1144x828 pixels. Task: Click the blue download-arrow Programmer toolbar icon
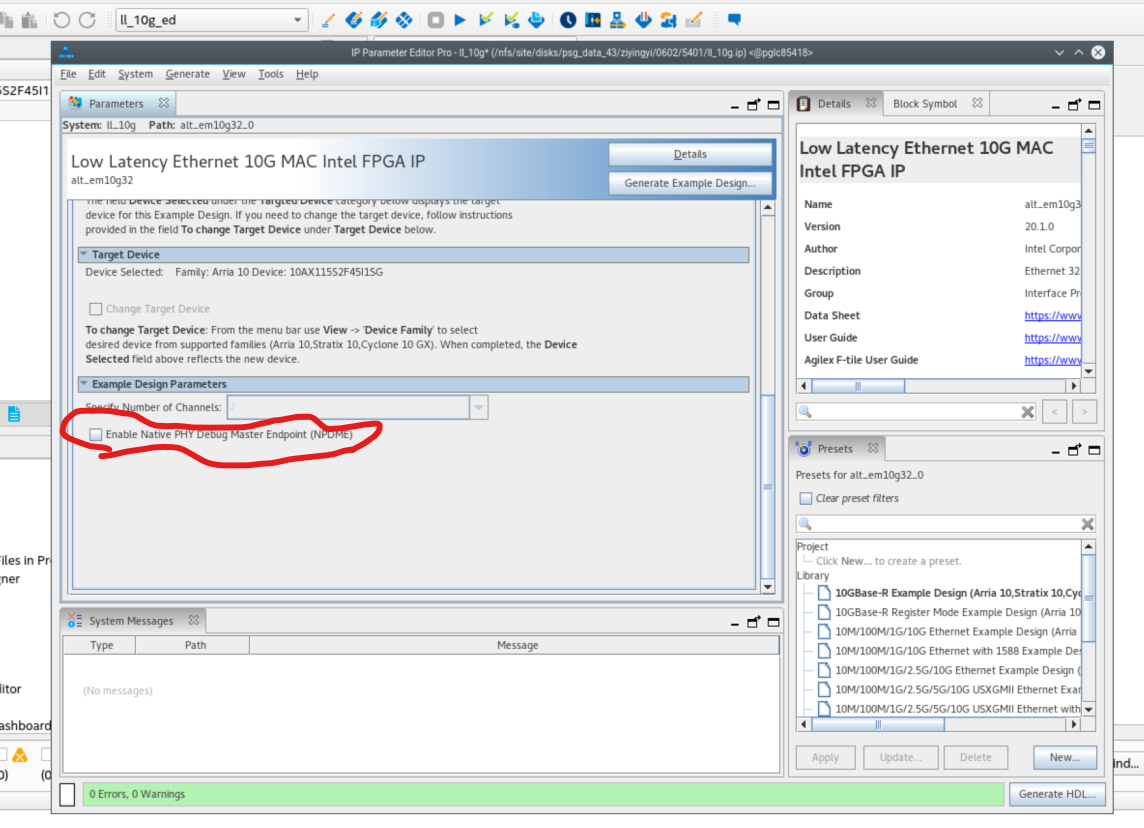(x=643, y=20)
